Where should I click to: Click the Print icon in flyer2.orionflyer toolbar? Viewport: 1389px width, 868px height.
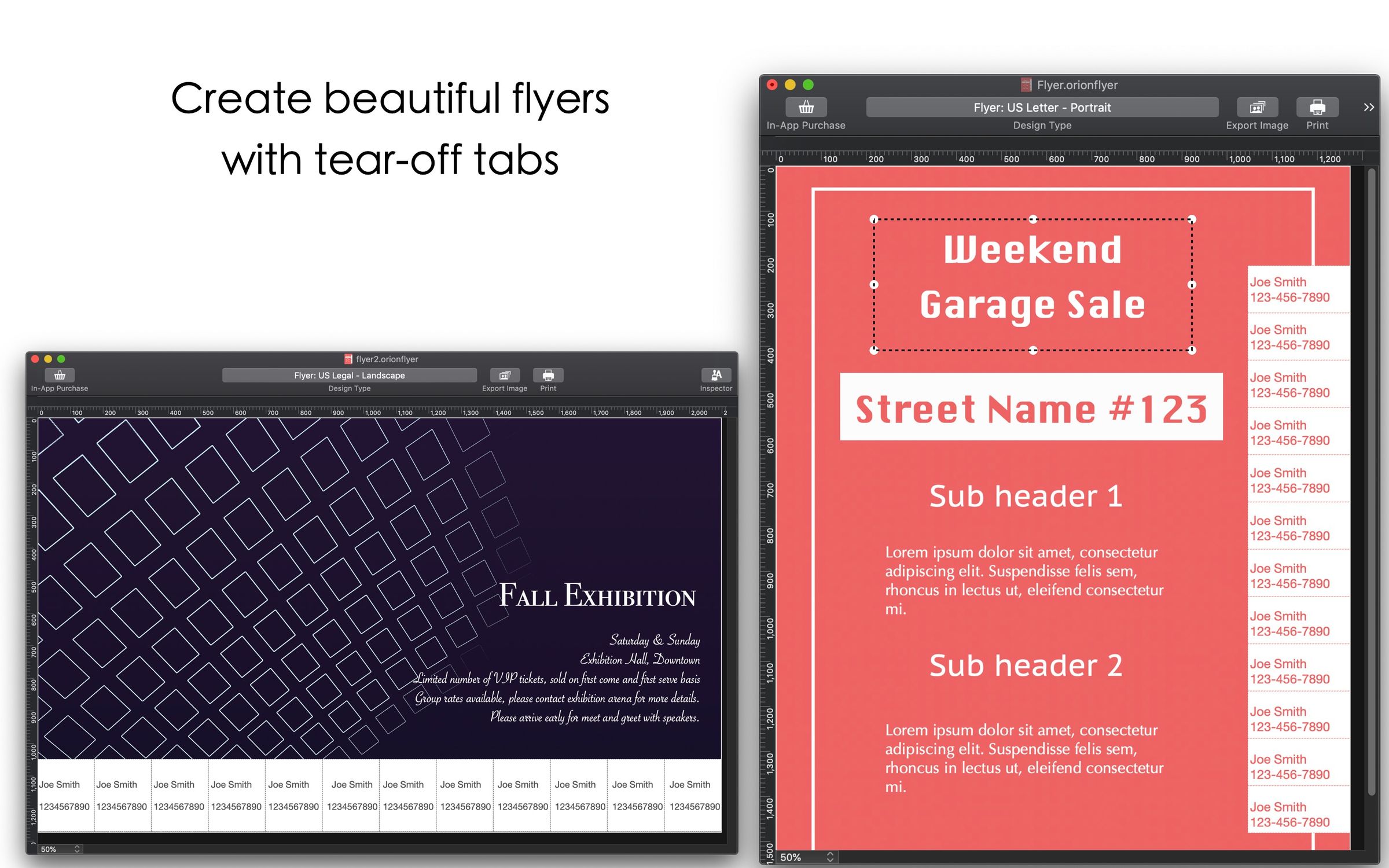547,375
